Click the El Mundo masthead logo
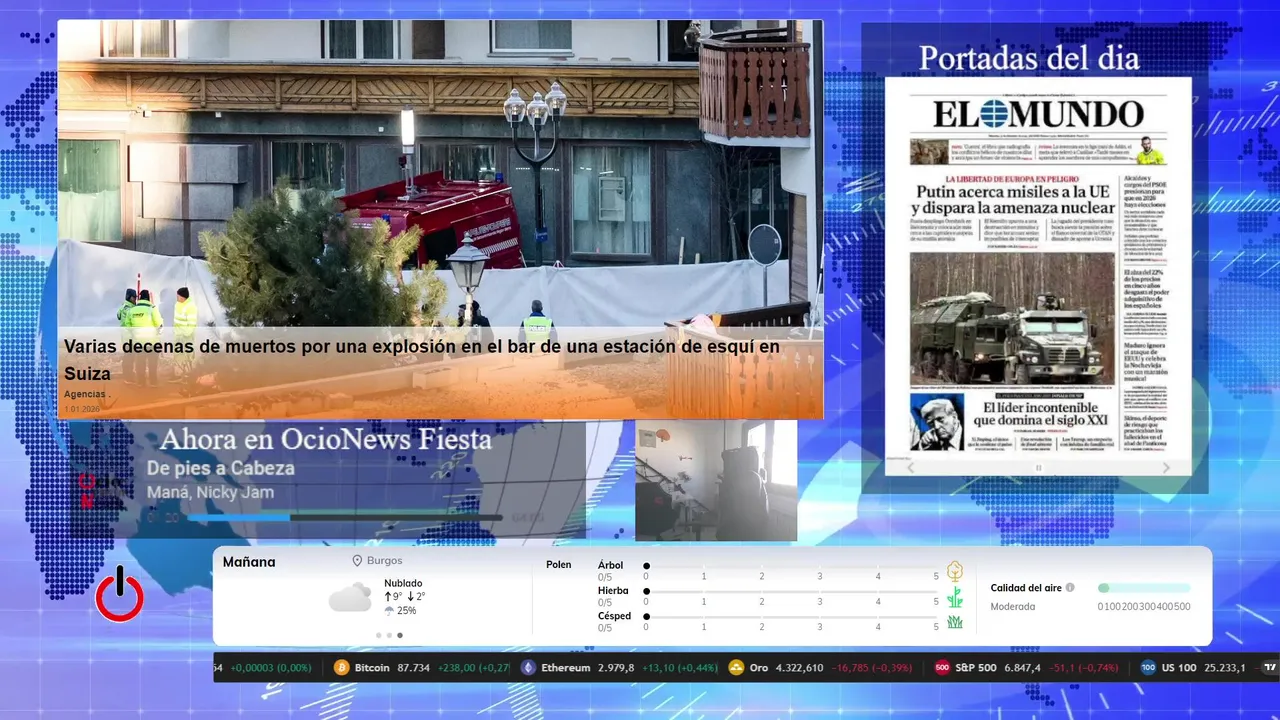This screenshot has height=720, width=1280. click(x=1038, y=115)
